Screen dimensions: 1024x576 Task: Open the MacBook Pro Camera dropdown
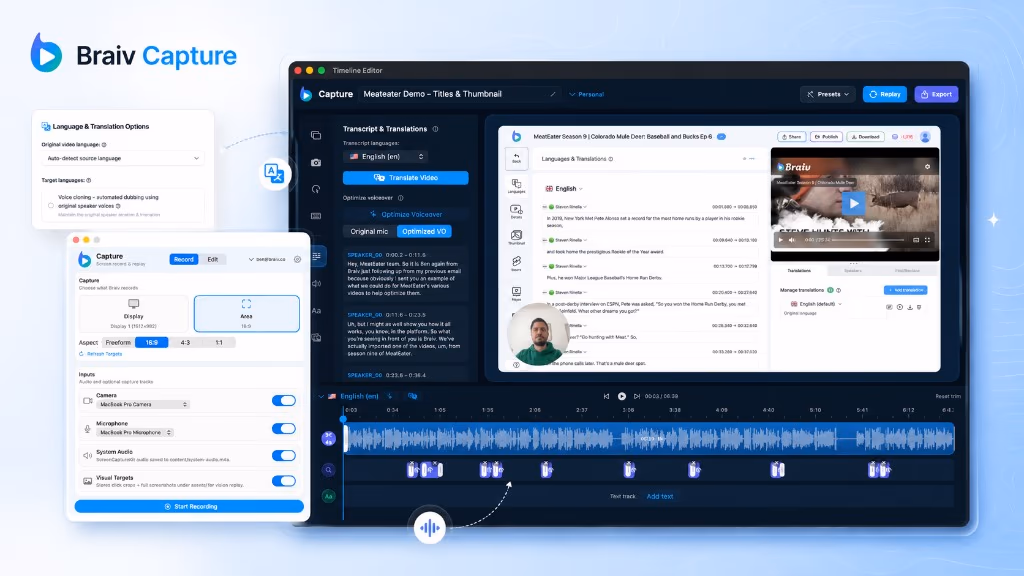tap(143, 404)
